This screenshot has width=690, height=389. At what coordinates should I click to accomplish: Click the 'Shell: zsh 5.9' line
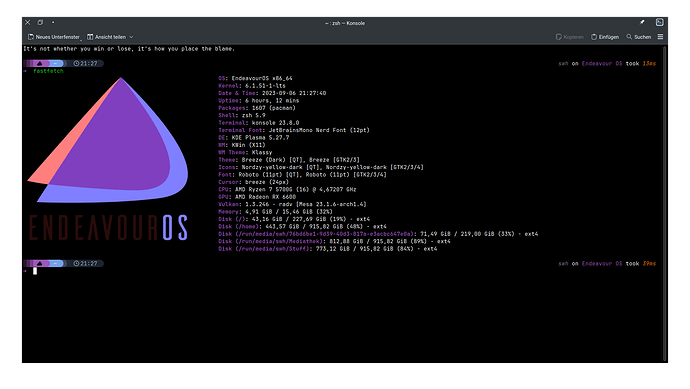[x=242, y=115]
